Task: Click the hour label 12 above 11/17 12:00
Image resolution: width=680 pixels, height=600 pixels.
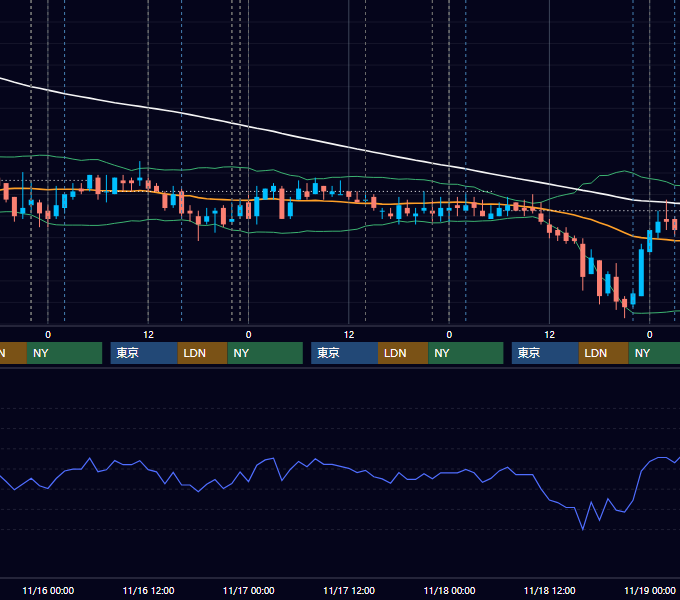Action: click(349, 335)
